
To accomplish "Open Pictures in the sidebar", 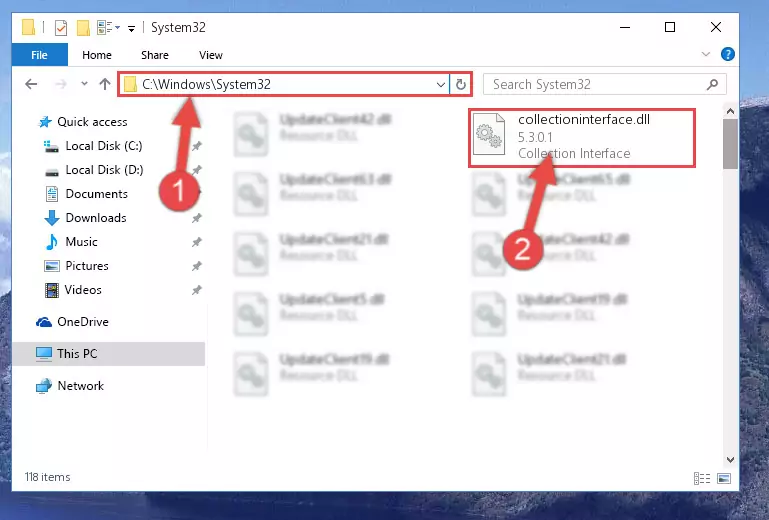I will (x=87, y=266).
